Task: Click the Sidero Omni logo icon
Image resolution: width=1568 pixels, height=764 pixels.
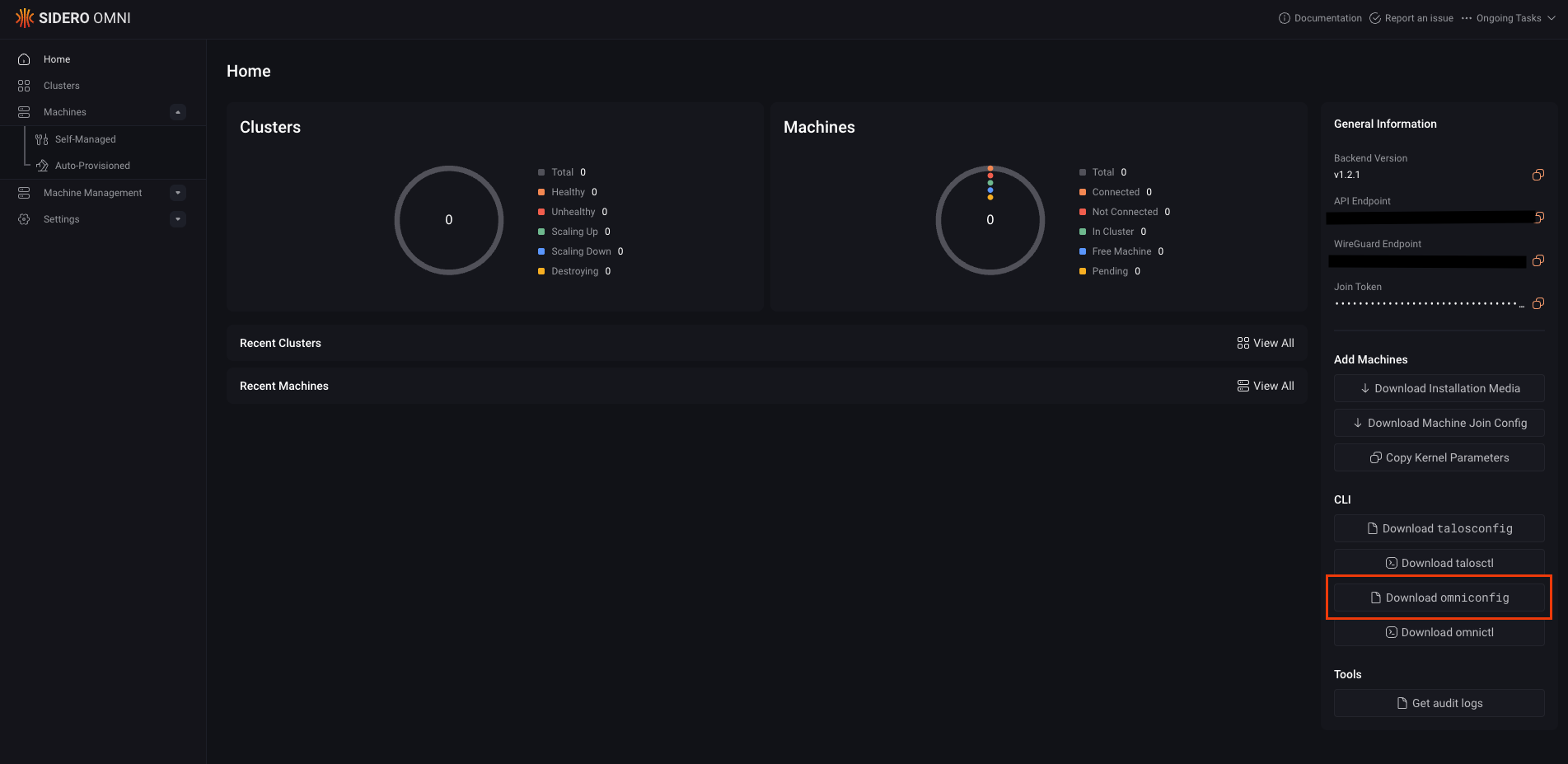Action: coord(25,17)
